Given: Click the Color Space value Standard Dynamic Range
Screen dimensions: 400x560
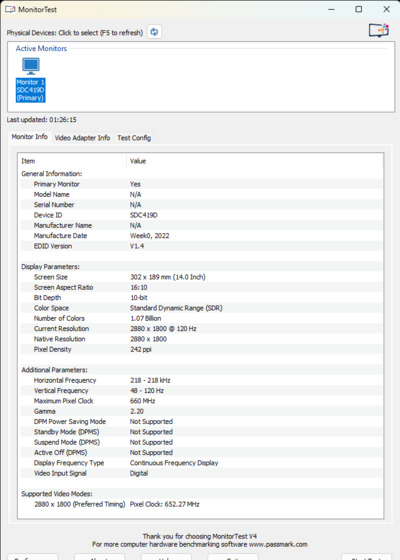Looking at the screenshot, I should tap(176, 308).
